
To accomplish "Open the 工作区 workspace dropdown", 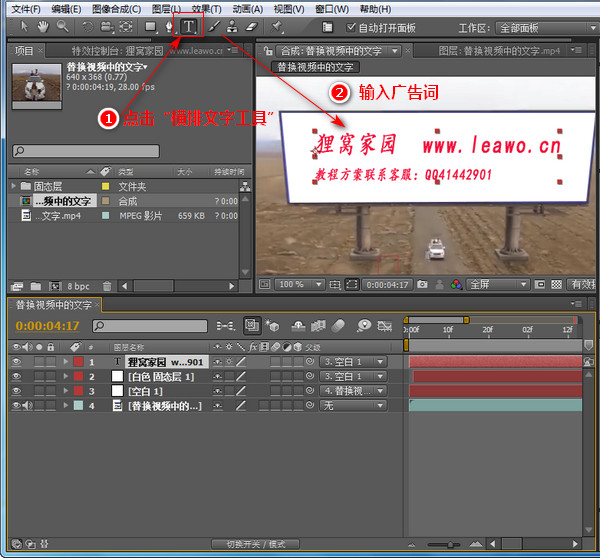I will click(547, 28).
